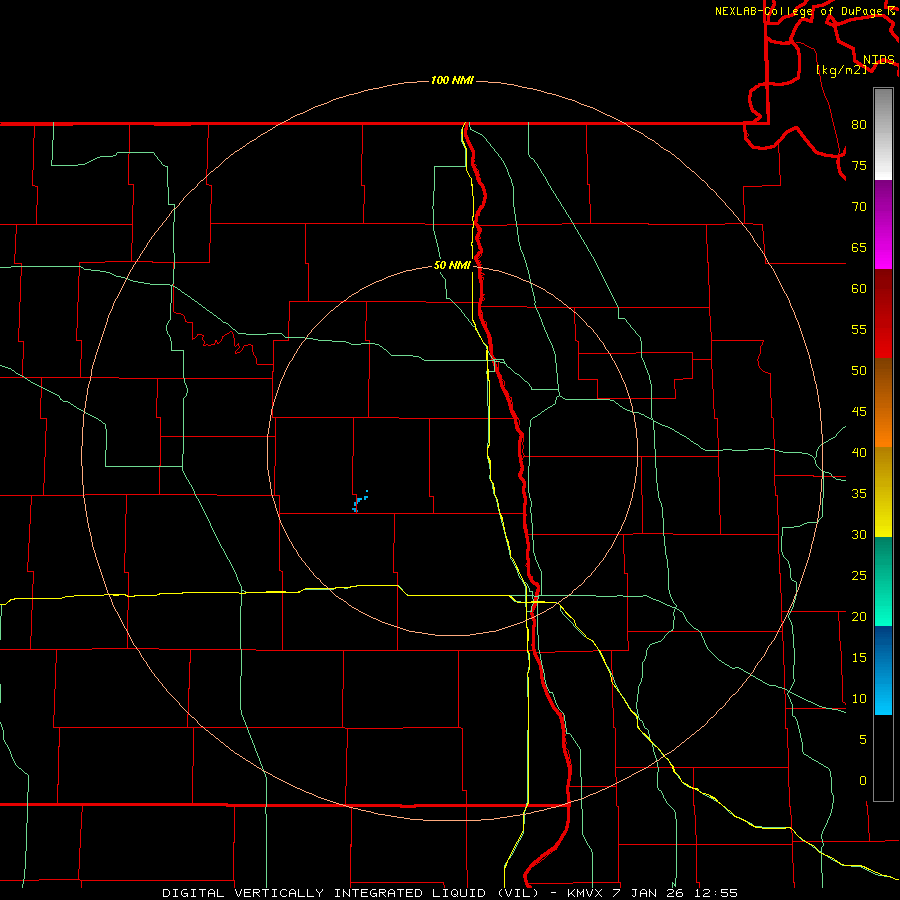This screenshot has width=900, height=900.
Task: Pick the dark red segment of color bar
Action: (883, 313)
